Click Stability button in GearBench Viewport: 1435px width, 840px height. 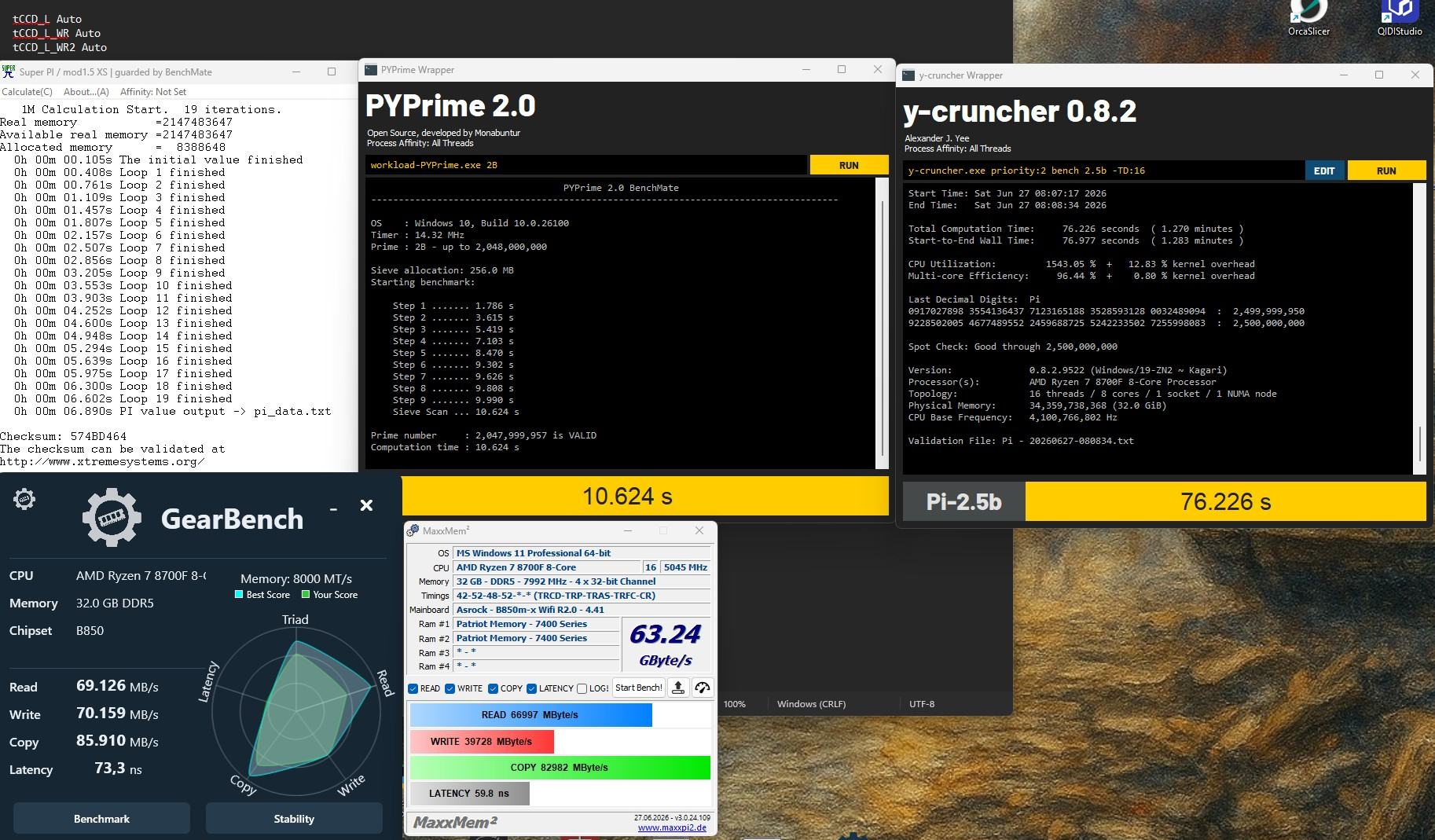tap(294, 819)
